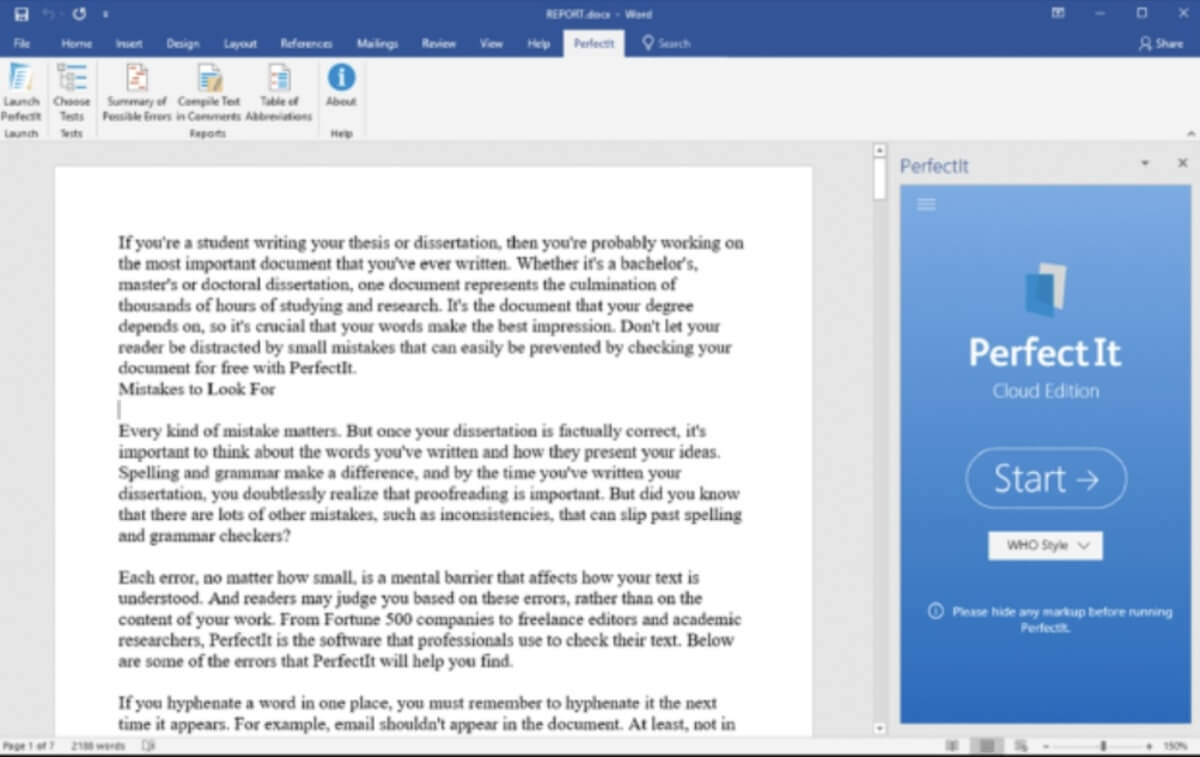Zoom in with the plus button
Image resolution: width=1200 pixels, height=757 pixels.
[x=1148, y=746]
